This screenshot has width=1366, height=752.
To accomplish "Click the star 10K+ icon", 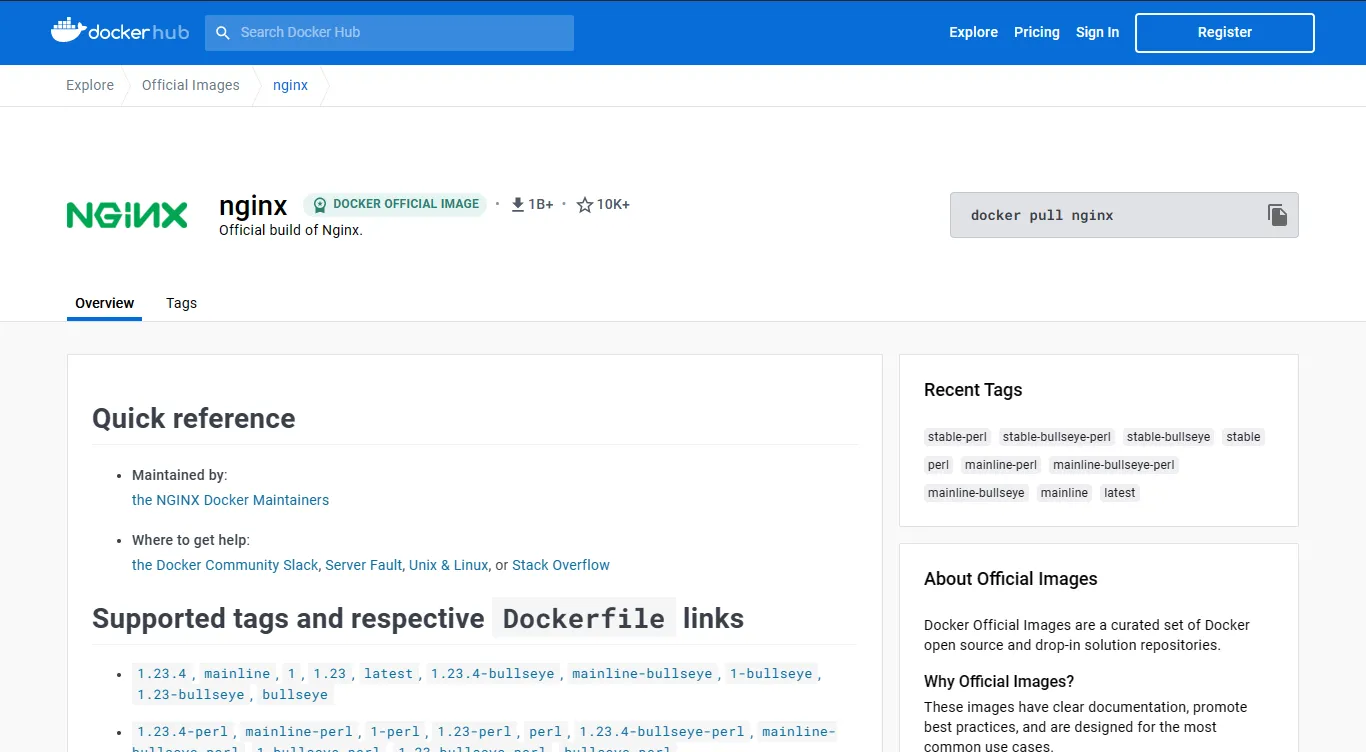I will pos(585,204).
